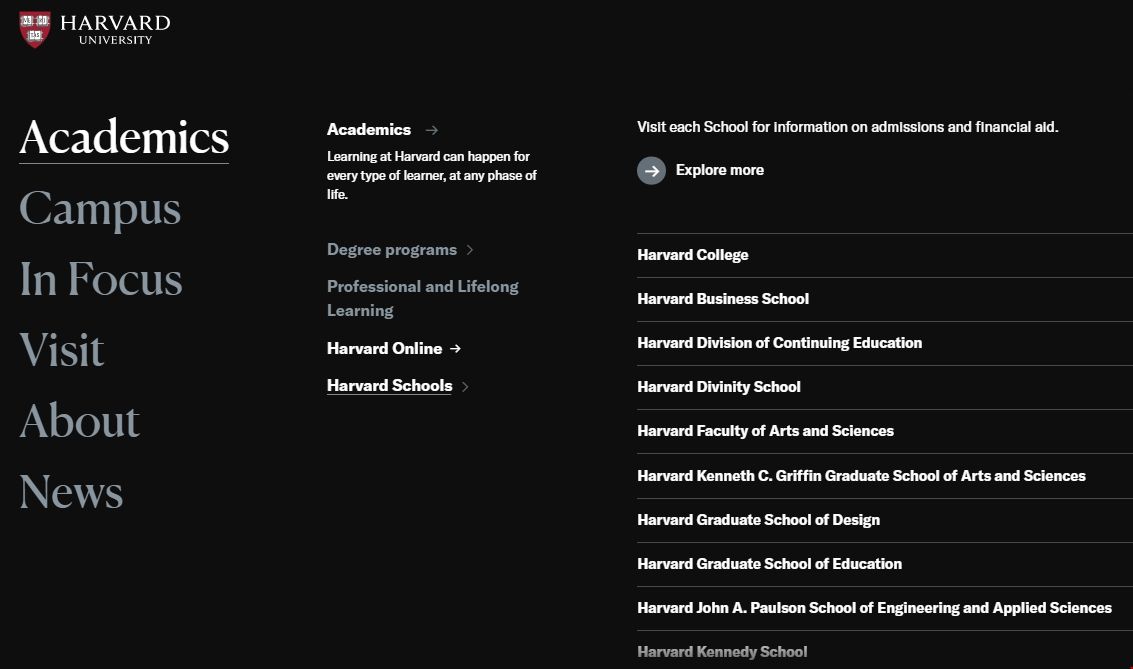Viewport: 1133px width, 669px height.
Task: Click the arrow beside Harvard Online
Action: [x=455, y=348]
